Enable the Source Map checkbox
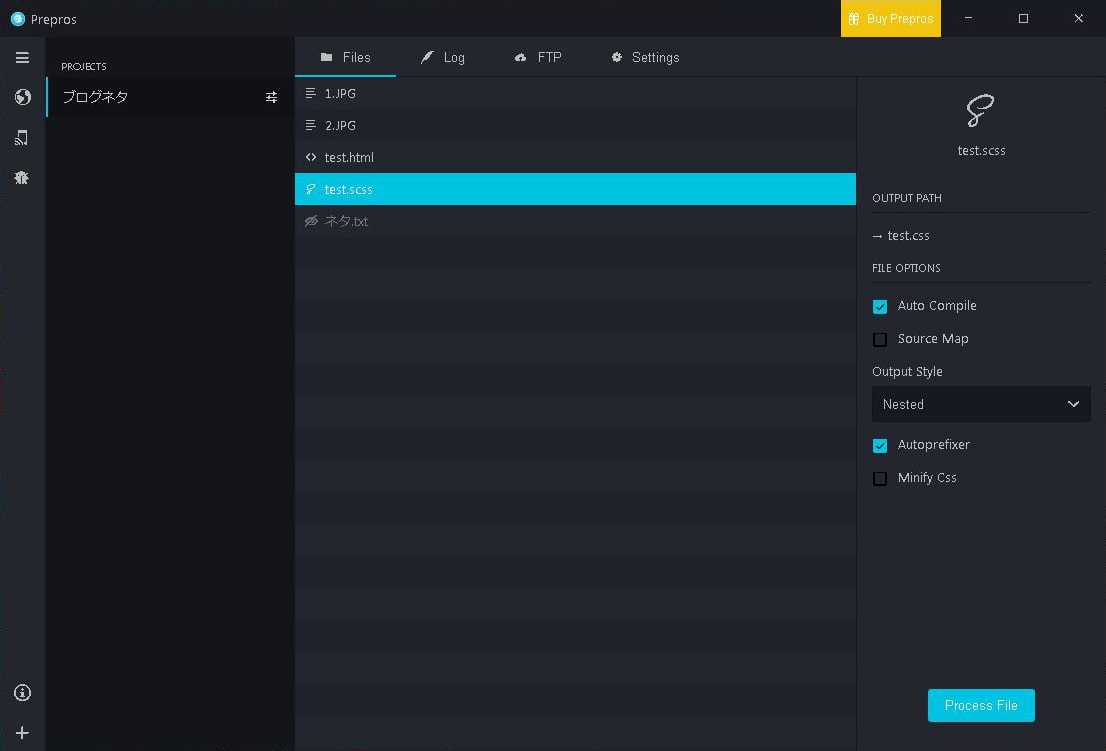This screenshot has height=751, width=1106. coord(880,340)
